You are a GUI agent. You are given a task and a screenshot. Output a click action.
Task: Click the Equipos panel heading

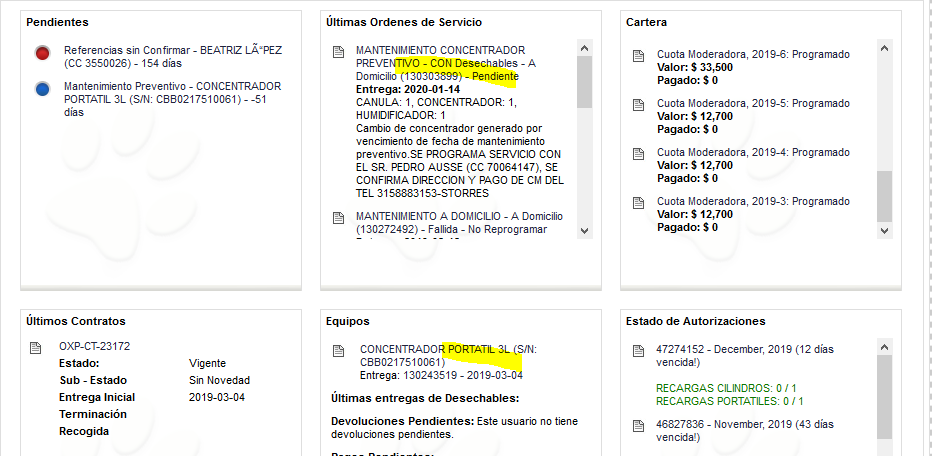347,321
